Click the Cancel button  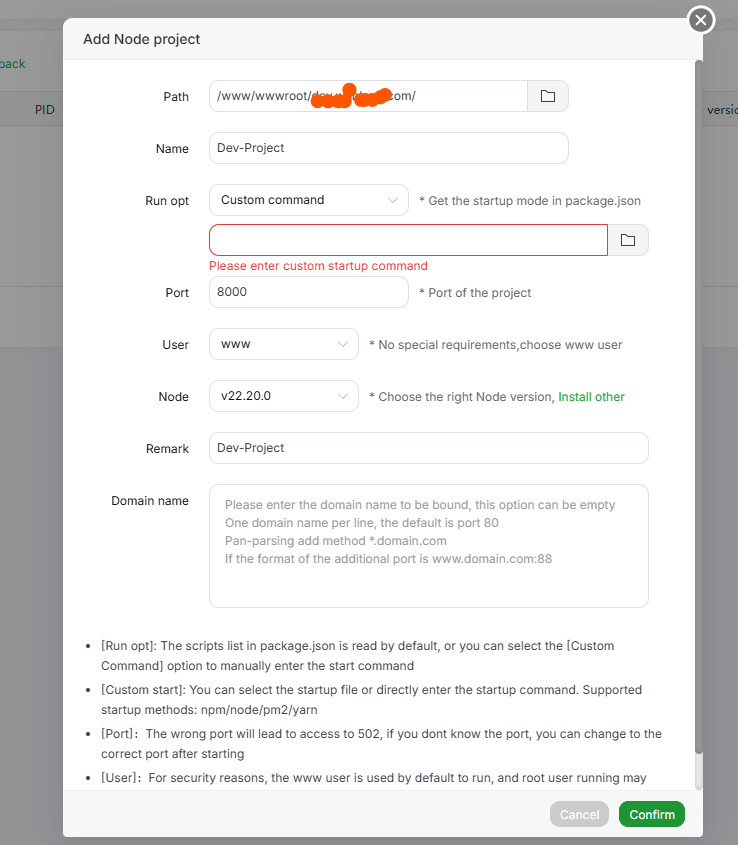coord(579,814)
